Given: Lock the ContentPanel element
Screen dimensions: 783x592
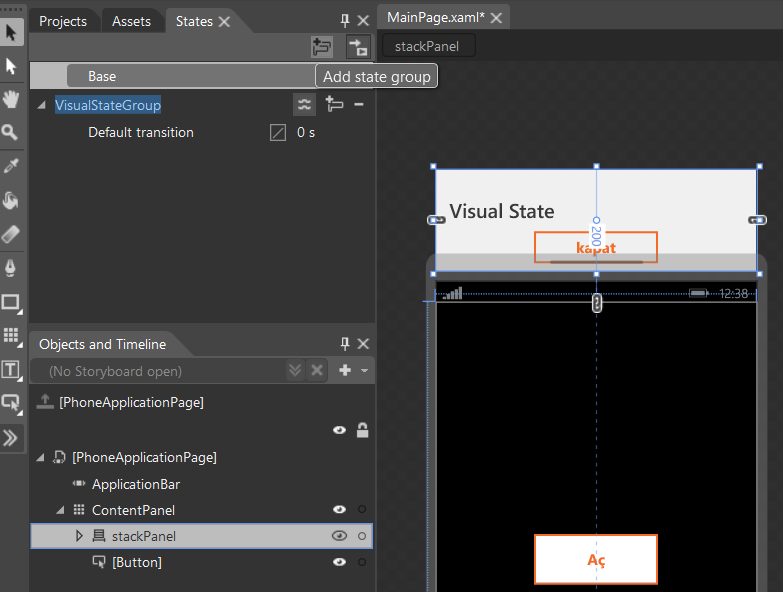Looking at the screenshot, I should [x=362, y=509].
